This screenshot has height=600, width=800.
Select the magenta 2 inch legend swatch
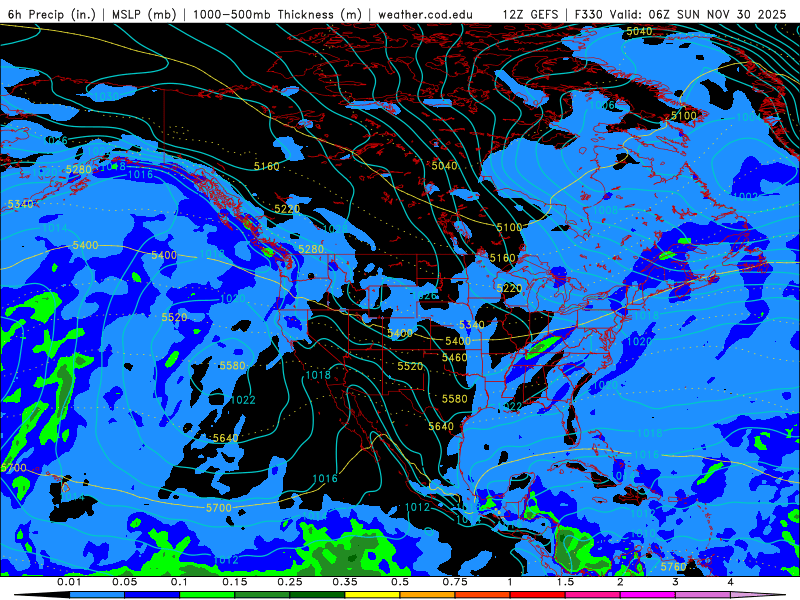(x=648, y=595)
